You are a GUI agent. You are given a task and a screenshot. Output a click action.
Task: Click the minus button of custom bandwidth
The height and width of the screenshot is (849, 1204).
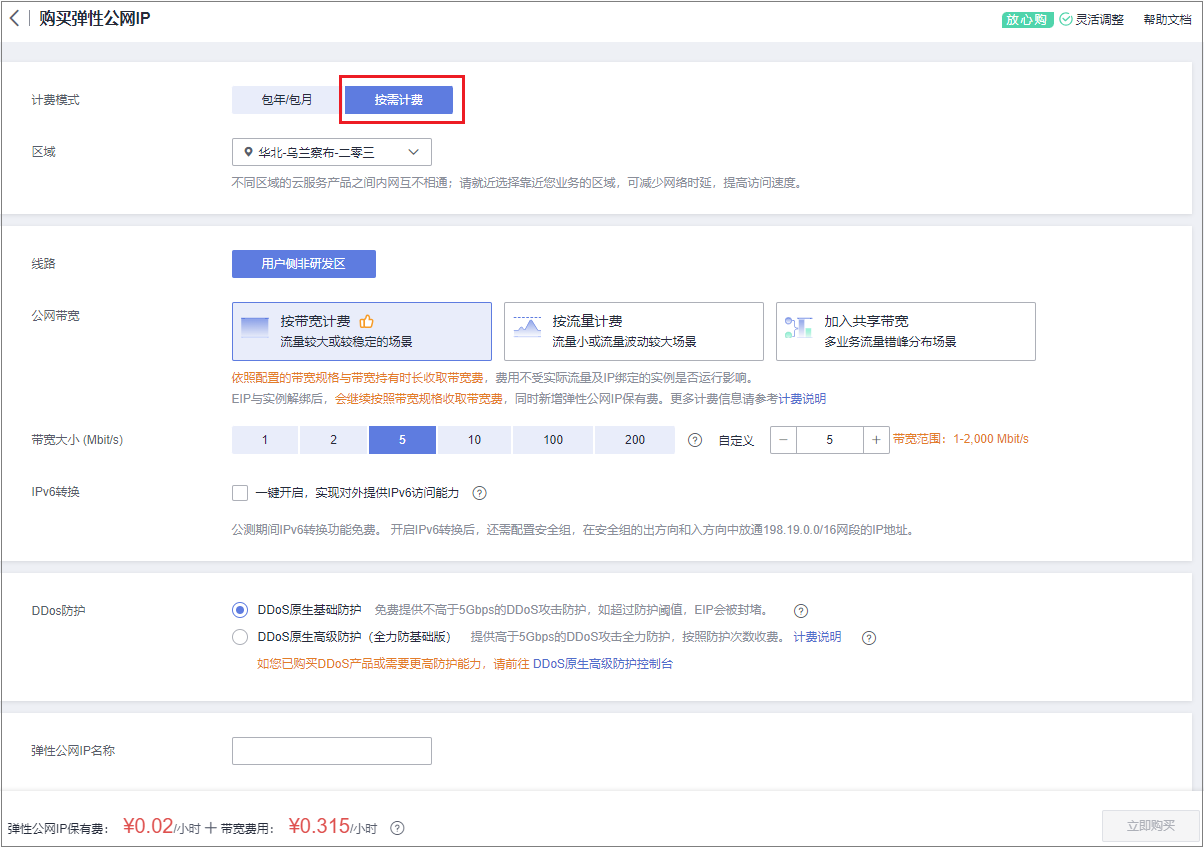(x=783, y=440)
